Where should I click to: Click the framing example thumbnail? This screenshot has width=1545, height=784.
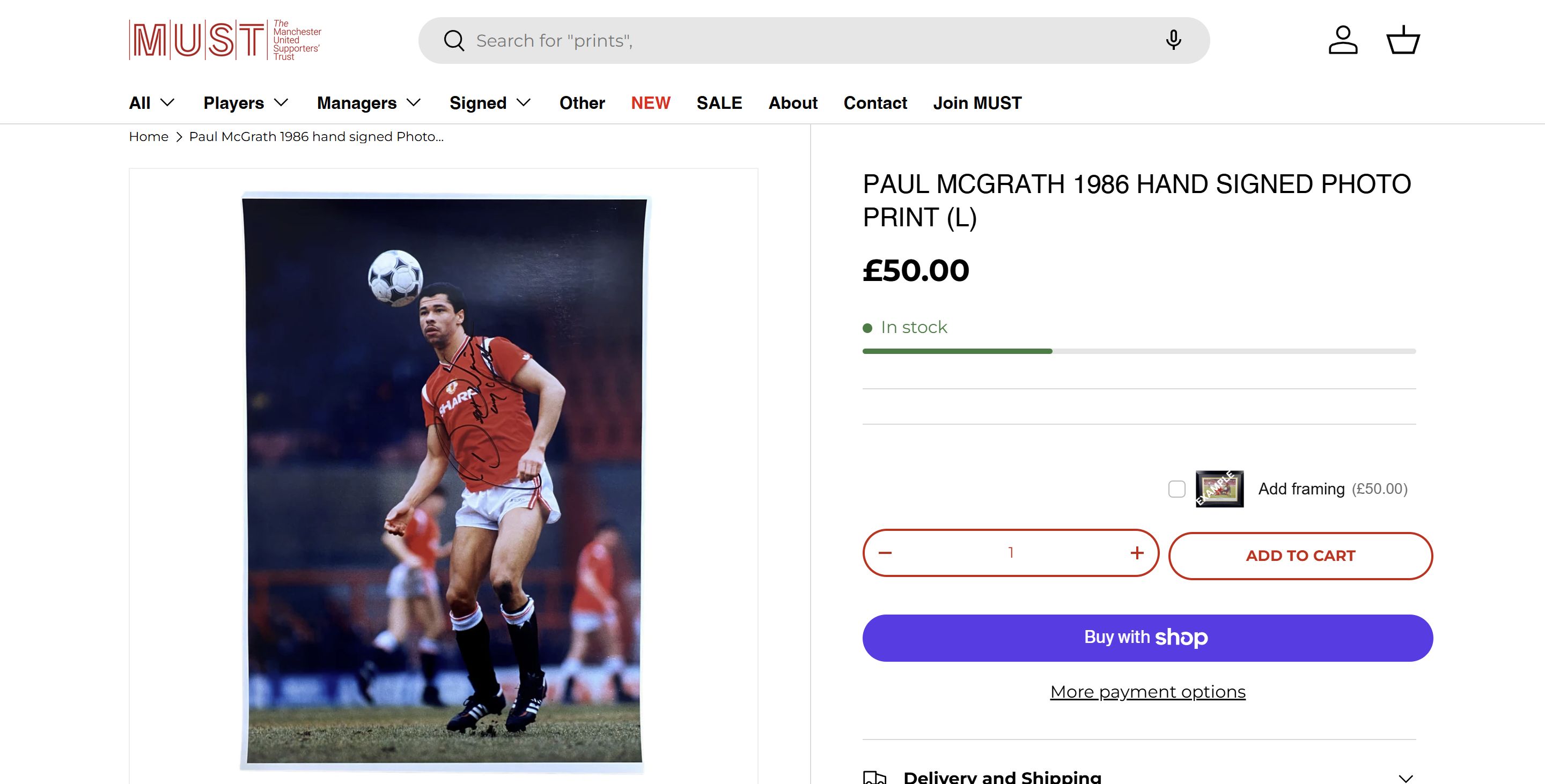[1219, 489]
